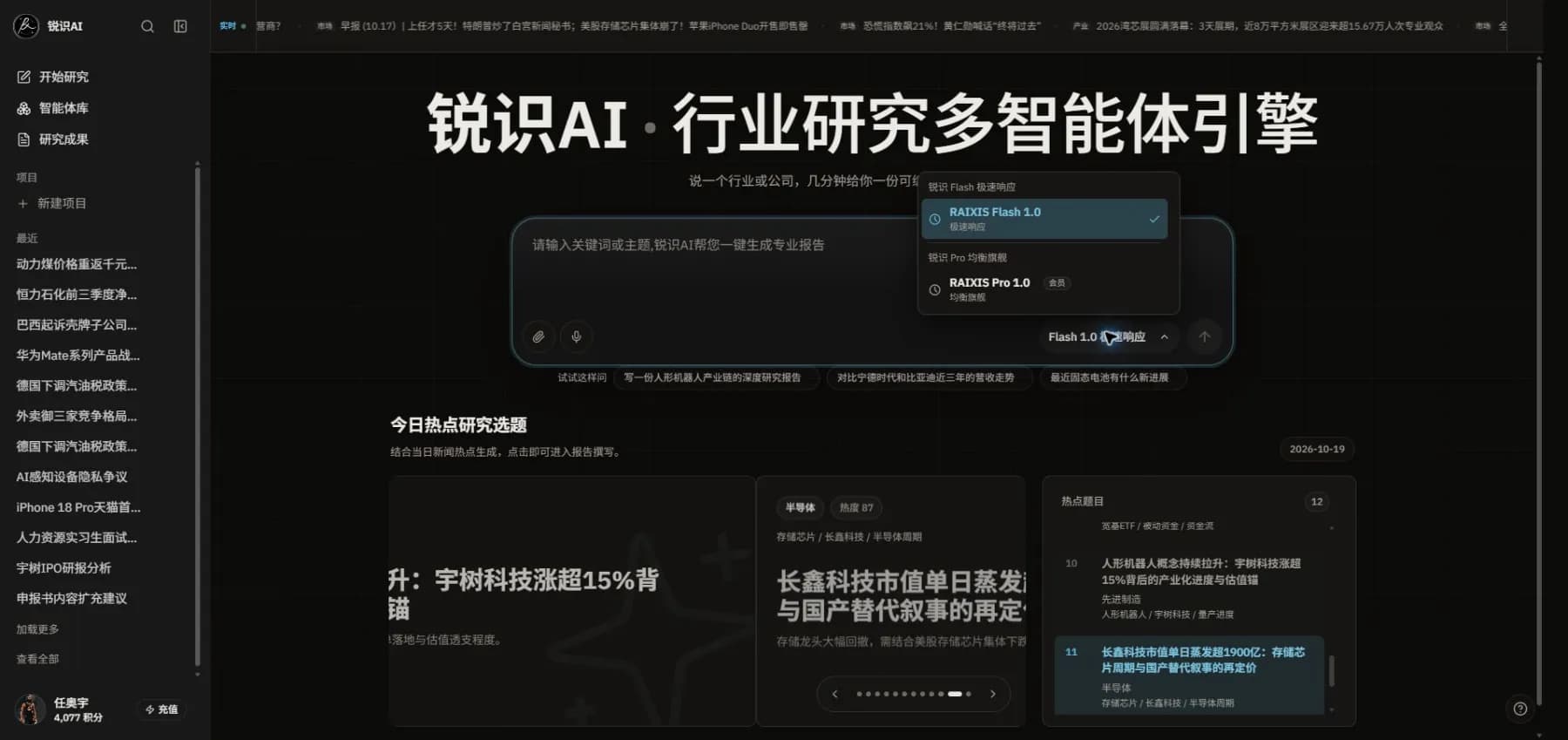Viewport: 1568px width, 740px height.
Task: Click the 锐识AI logo icon
Action: (x=26, y=26)
